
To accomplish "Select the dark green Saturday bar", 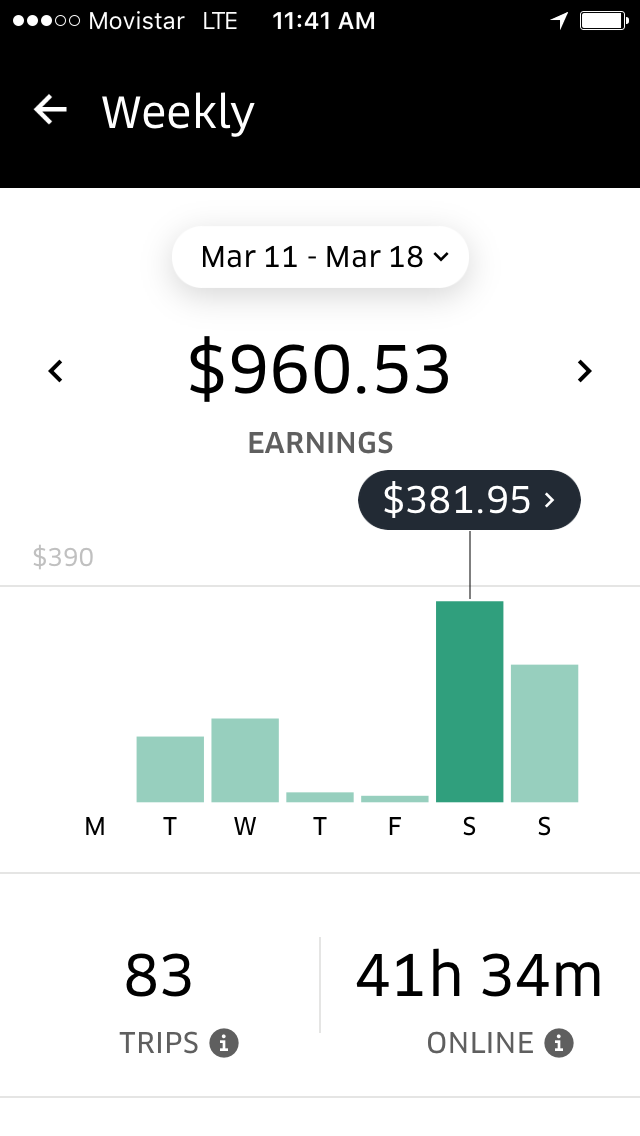I will pyautogui.click(x=469, y=701).
